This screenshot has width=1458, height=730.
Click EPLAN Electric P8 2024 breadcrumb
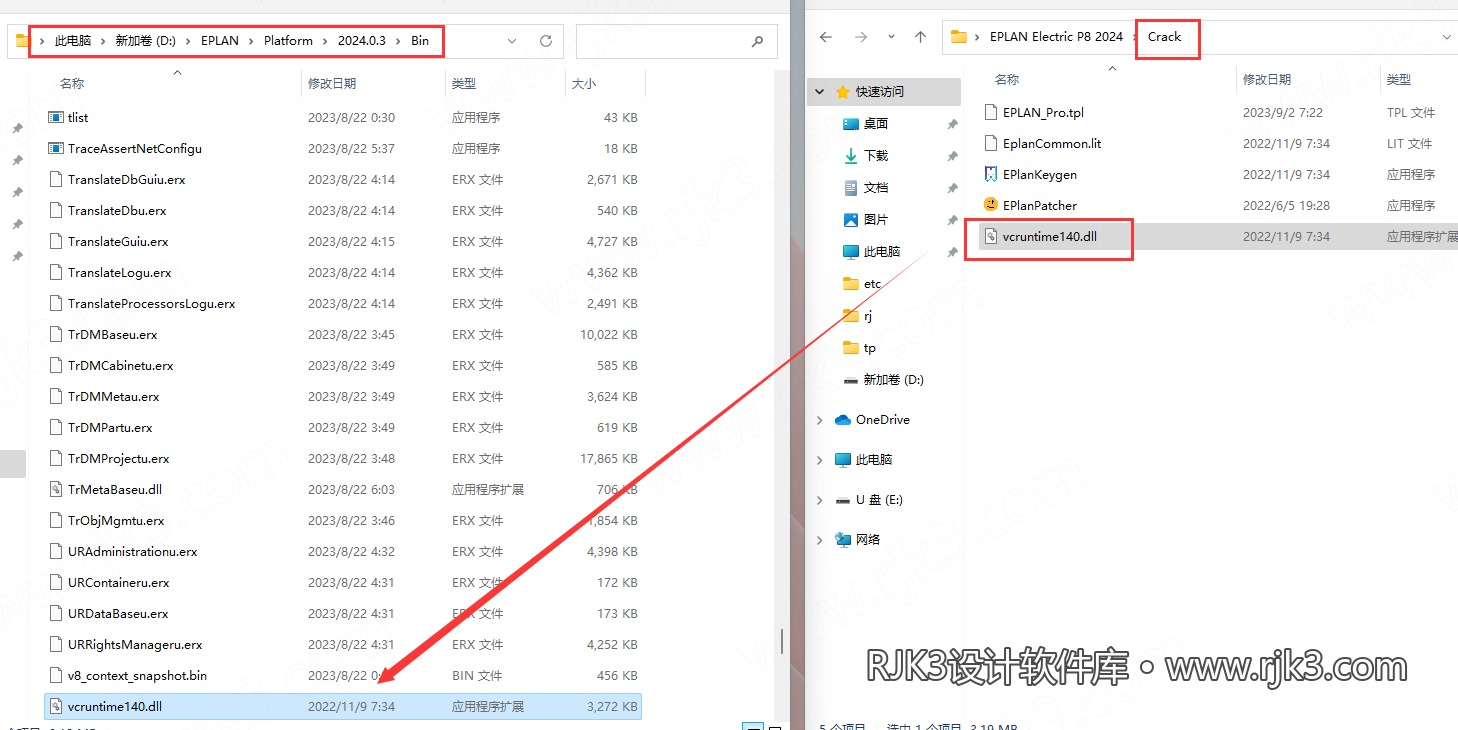(1056, 37)
